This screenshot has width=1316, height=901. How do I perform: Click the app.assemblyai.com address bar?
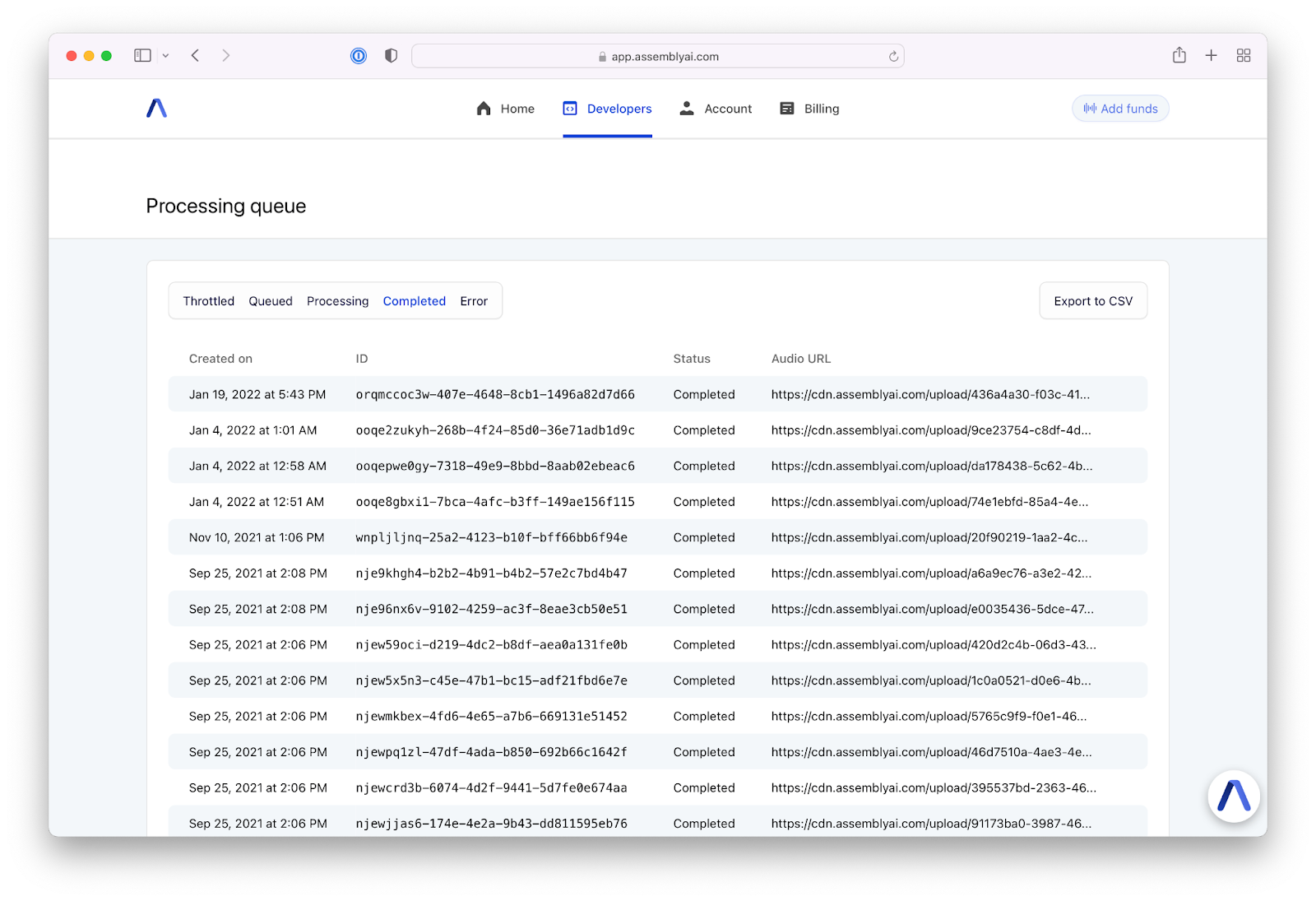(x=658, y=56)
